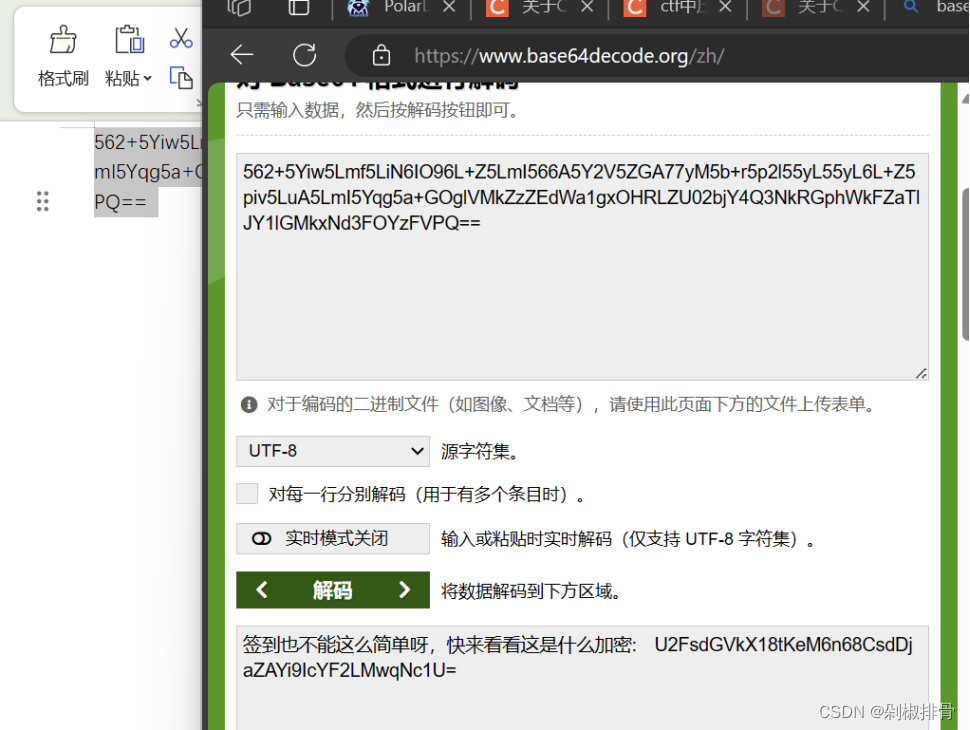
Task: Check the 对每一行分别解码 checkbox
Action: 246,493
